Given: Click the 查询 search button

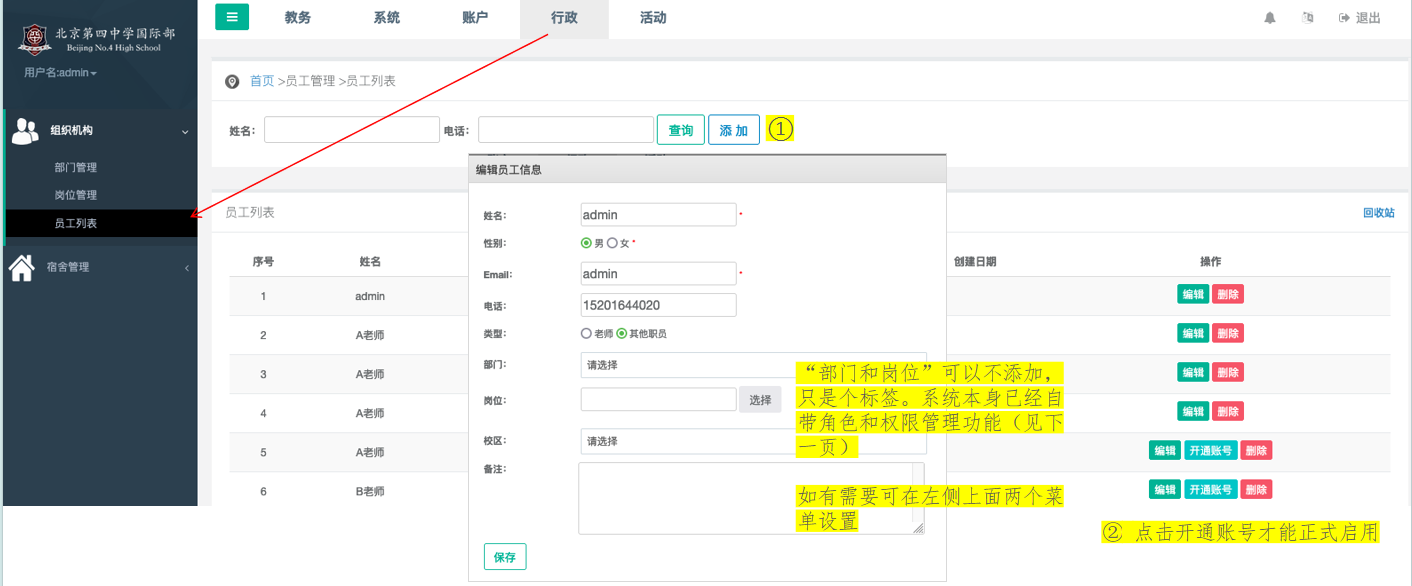Looking at the screenshot, I should (x=681, y=130).
